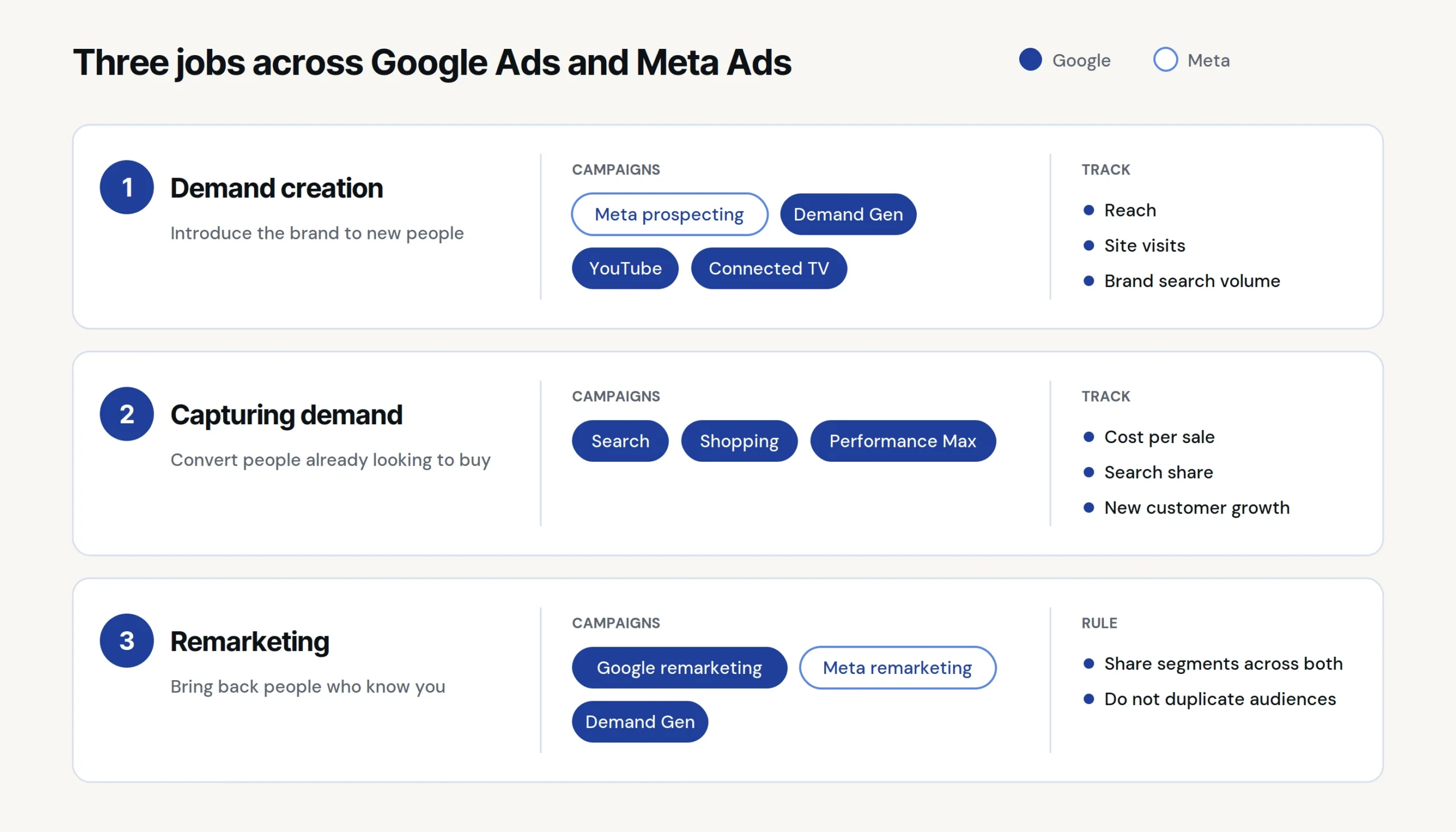Click the YouTube campaign pill
1456x832 pixels.
(x=625, y=268)
